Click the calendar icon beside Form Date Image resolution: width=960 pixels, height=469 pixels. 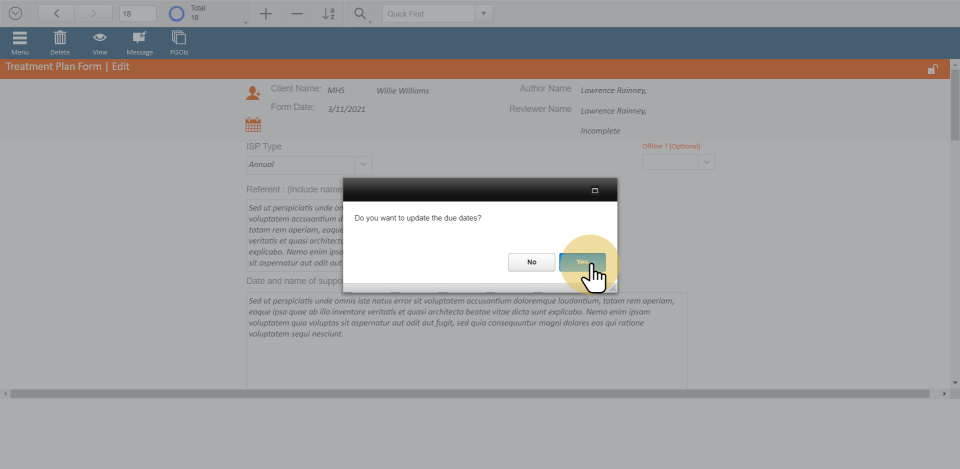(x=253, y=125)
